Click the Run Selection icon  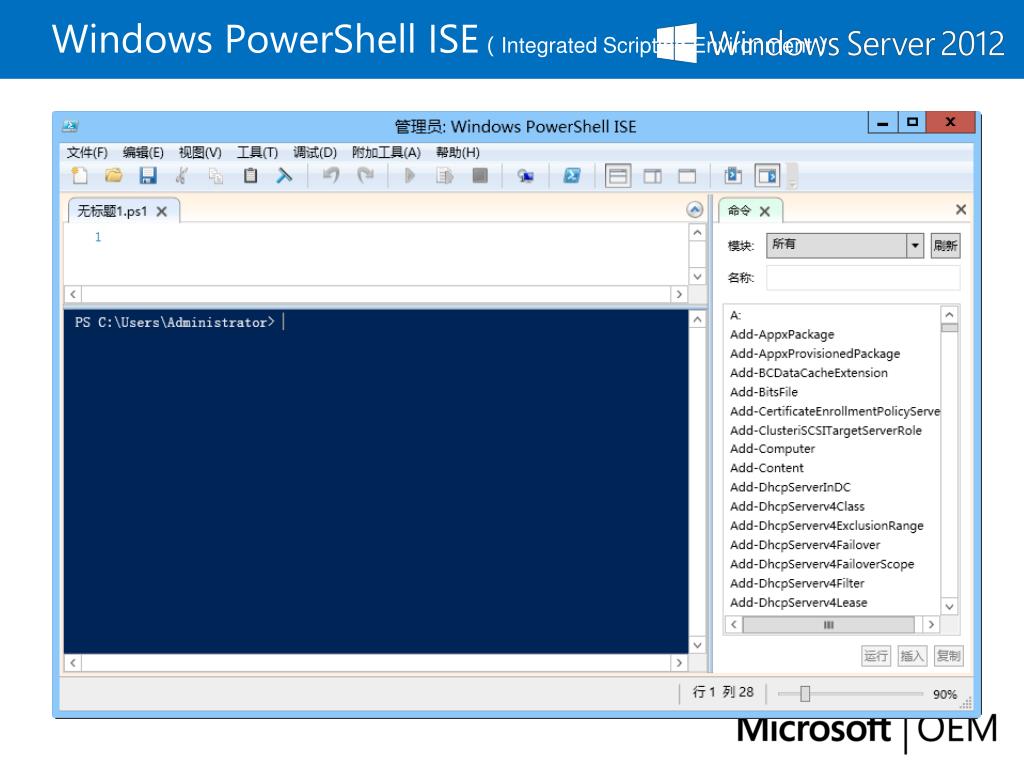[x=445, y=176]
